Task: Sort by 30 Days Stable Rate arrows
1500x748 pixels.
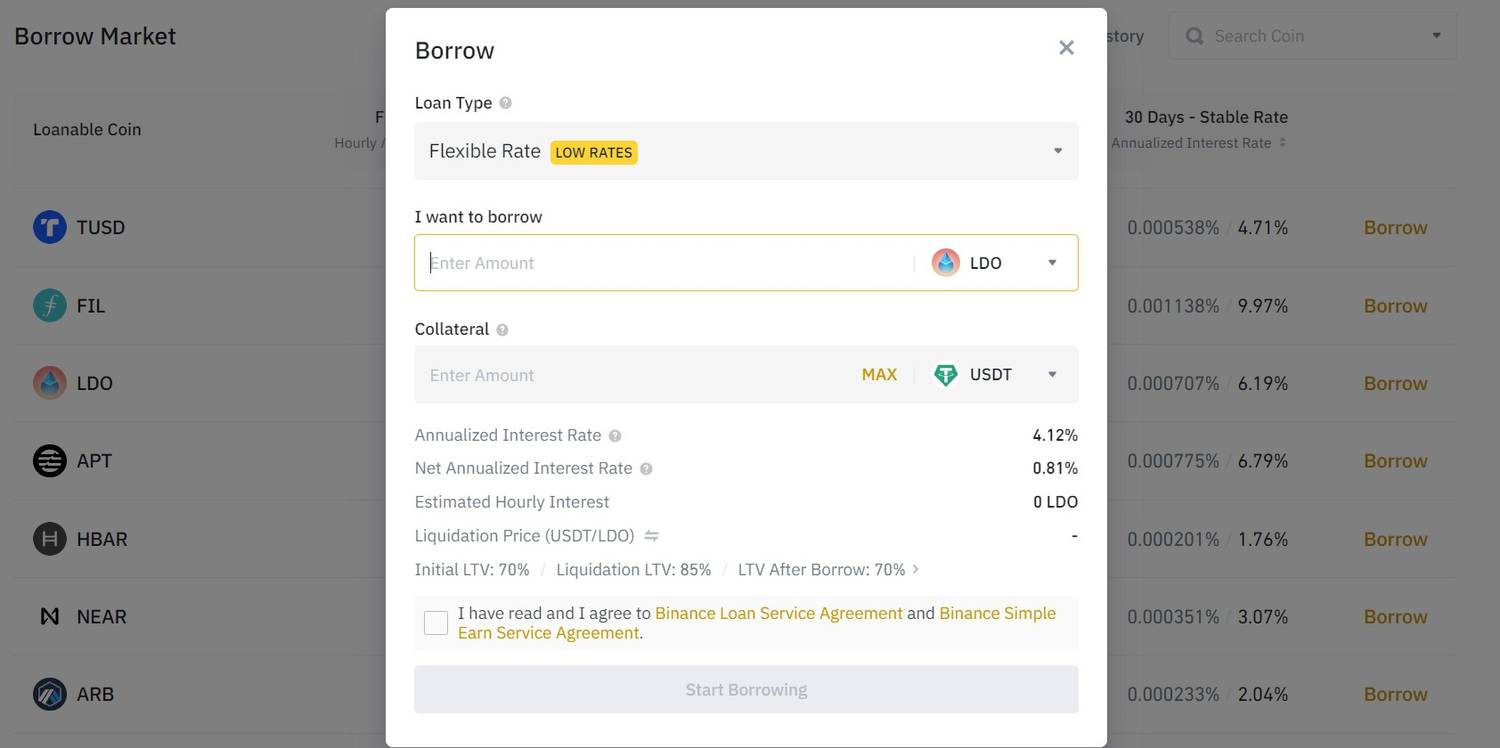Action: [1283, 143]
